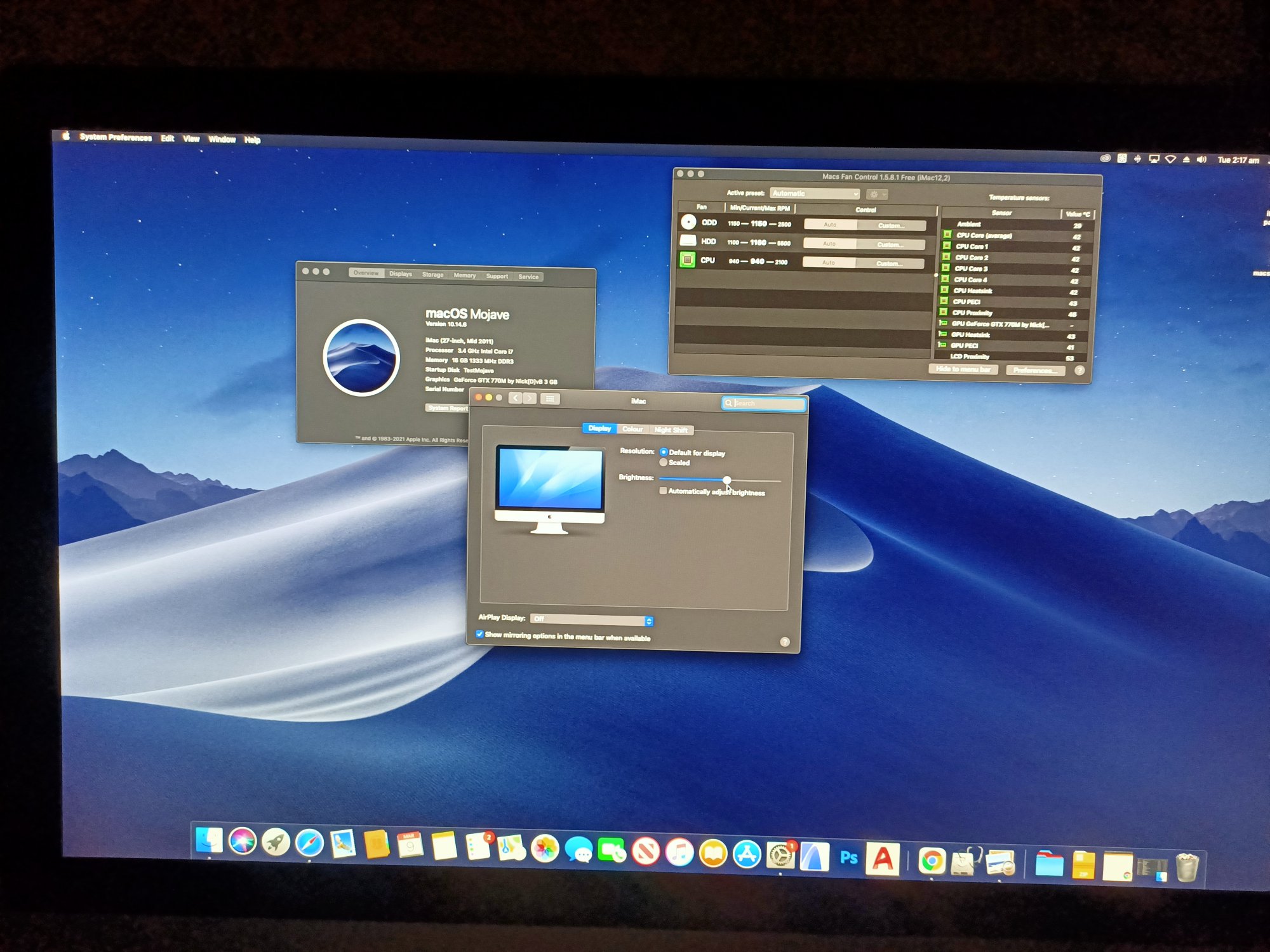
Task: Set HDD fan control to Auto
Action: 829,244
